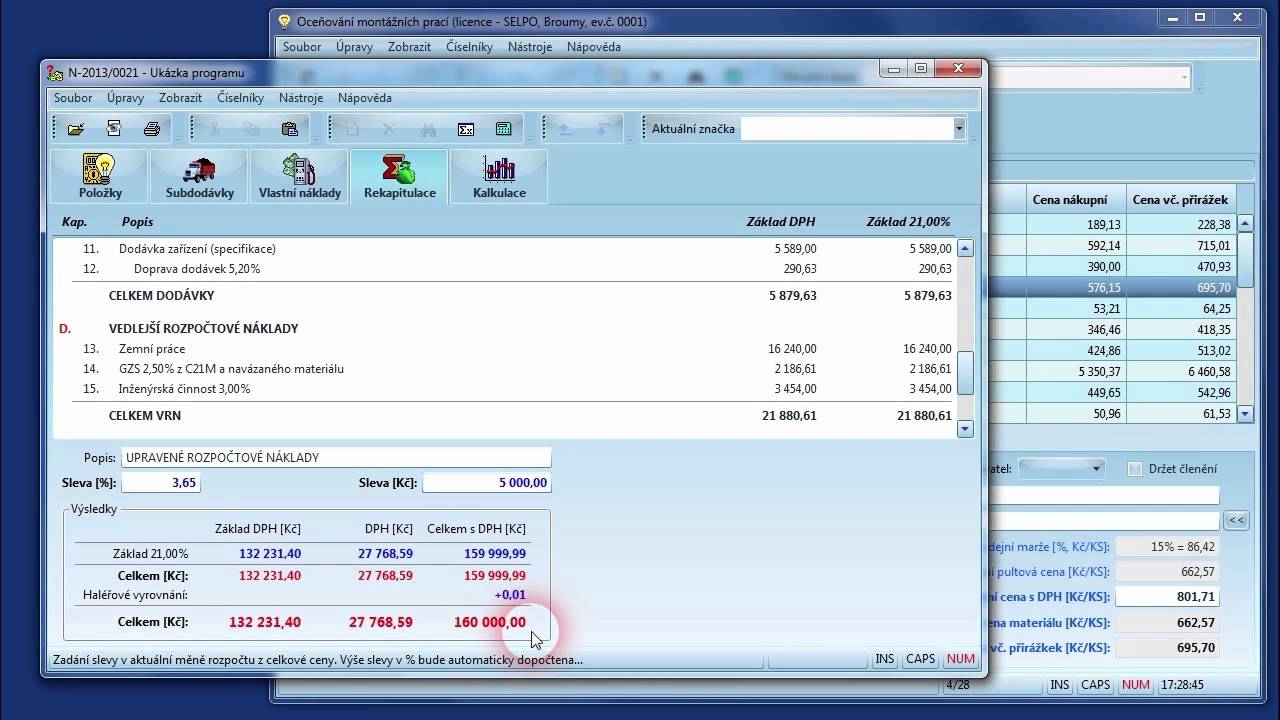Open the Subdodávky tab with truck icon

point(199,177)
